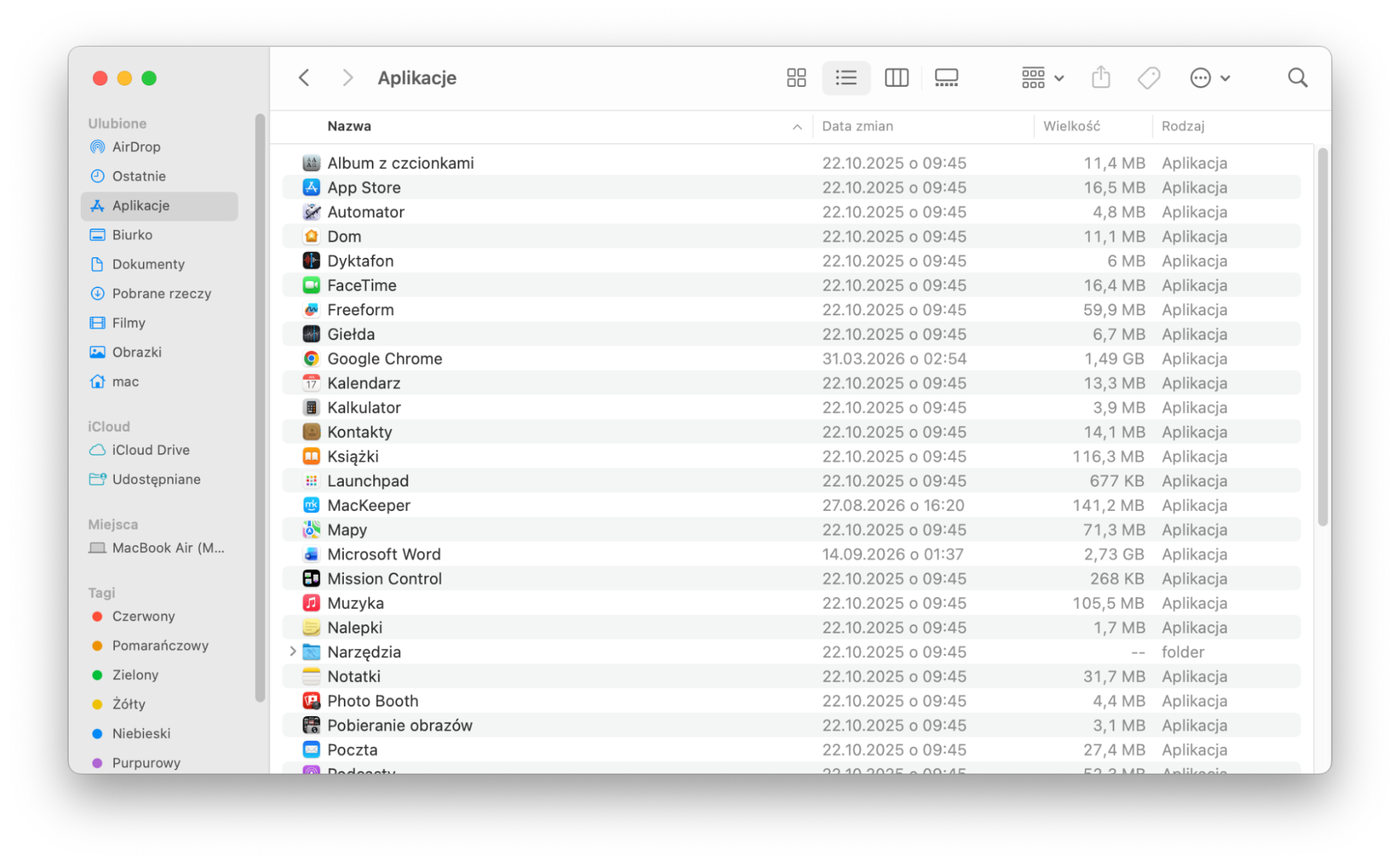Viewport: 1400px width, 864px height.
Task: Select the Kalkulator row
Action: tap(791, 408)
